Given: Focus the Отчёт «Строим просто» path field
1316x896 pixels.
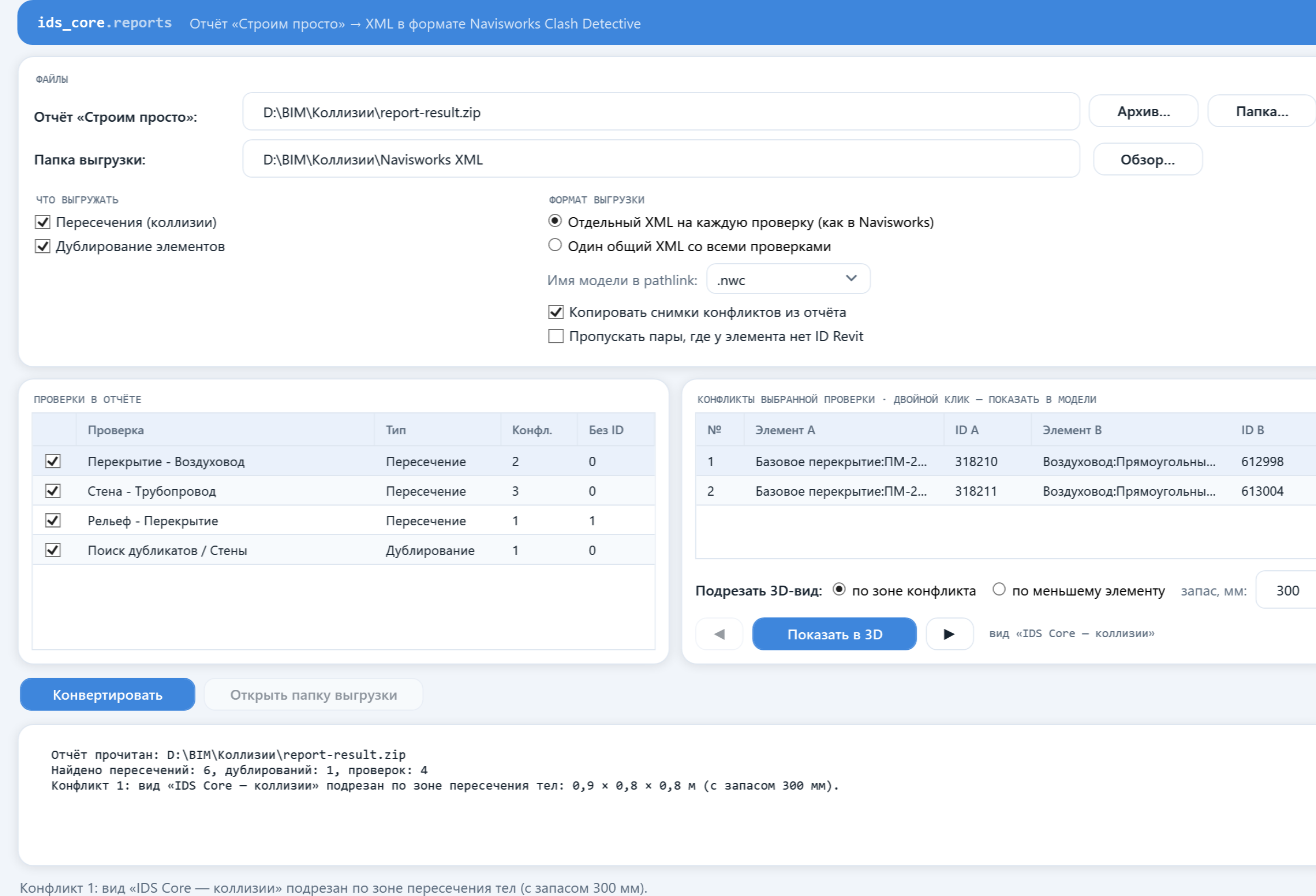Looking at the screenshot, I should [661, 111].
